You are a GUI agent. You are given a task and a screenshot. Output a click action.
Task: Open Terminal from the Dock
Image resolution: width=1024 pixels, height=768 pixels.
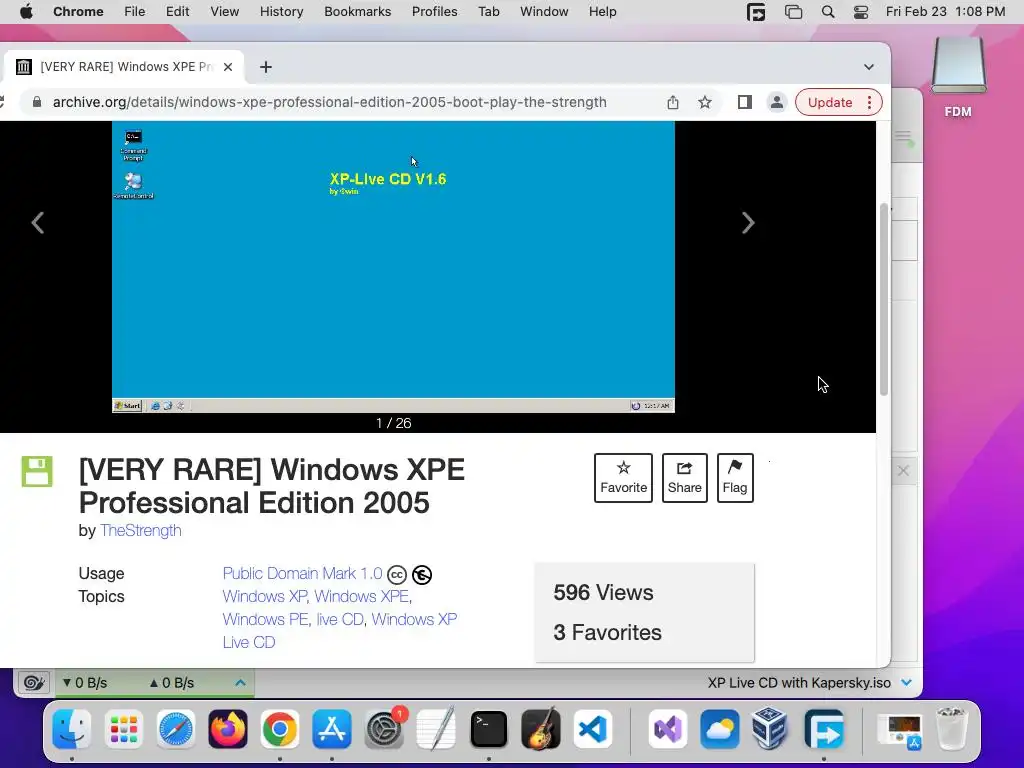(488, 729)
